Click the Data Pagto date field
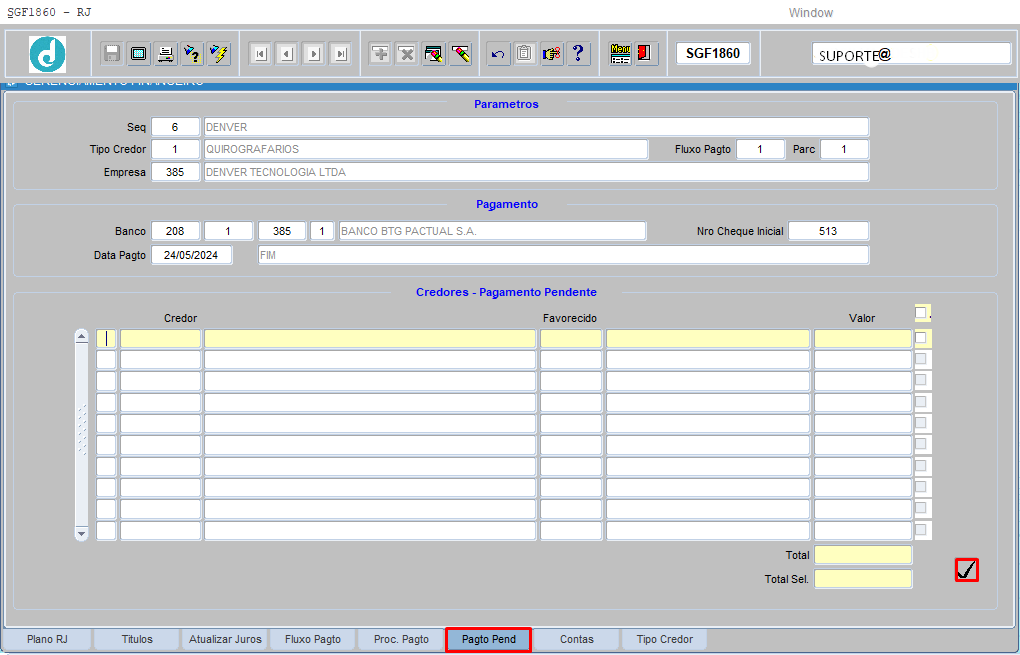Viewport: 1020px width, 655px height. click(x=192, y=255)
